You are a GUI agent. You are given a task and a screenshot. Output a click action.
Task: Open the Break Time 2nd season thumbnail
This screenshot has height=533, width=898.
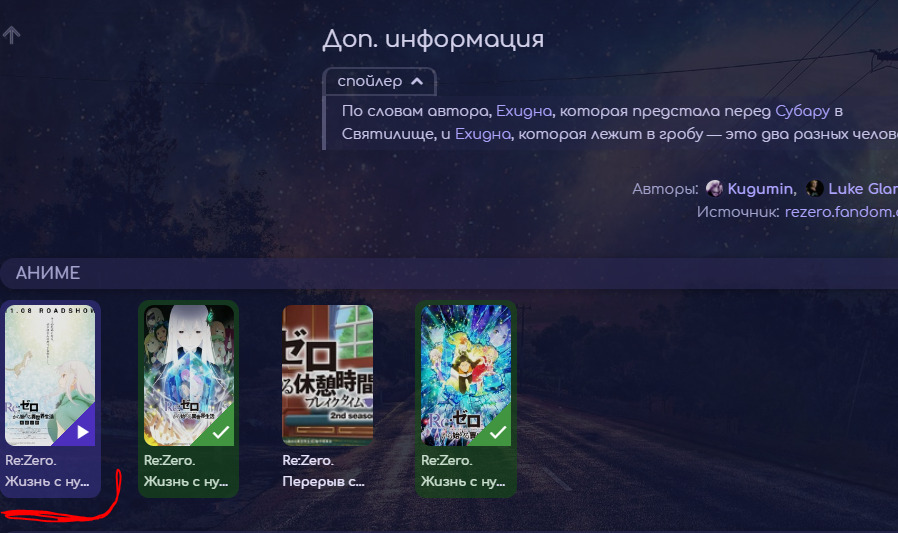click(x=328, y=375)
